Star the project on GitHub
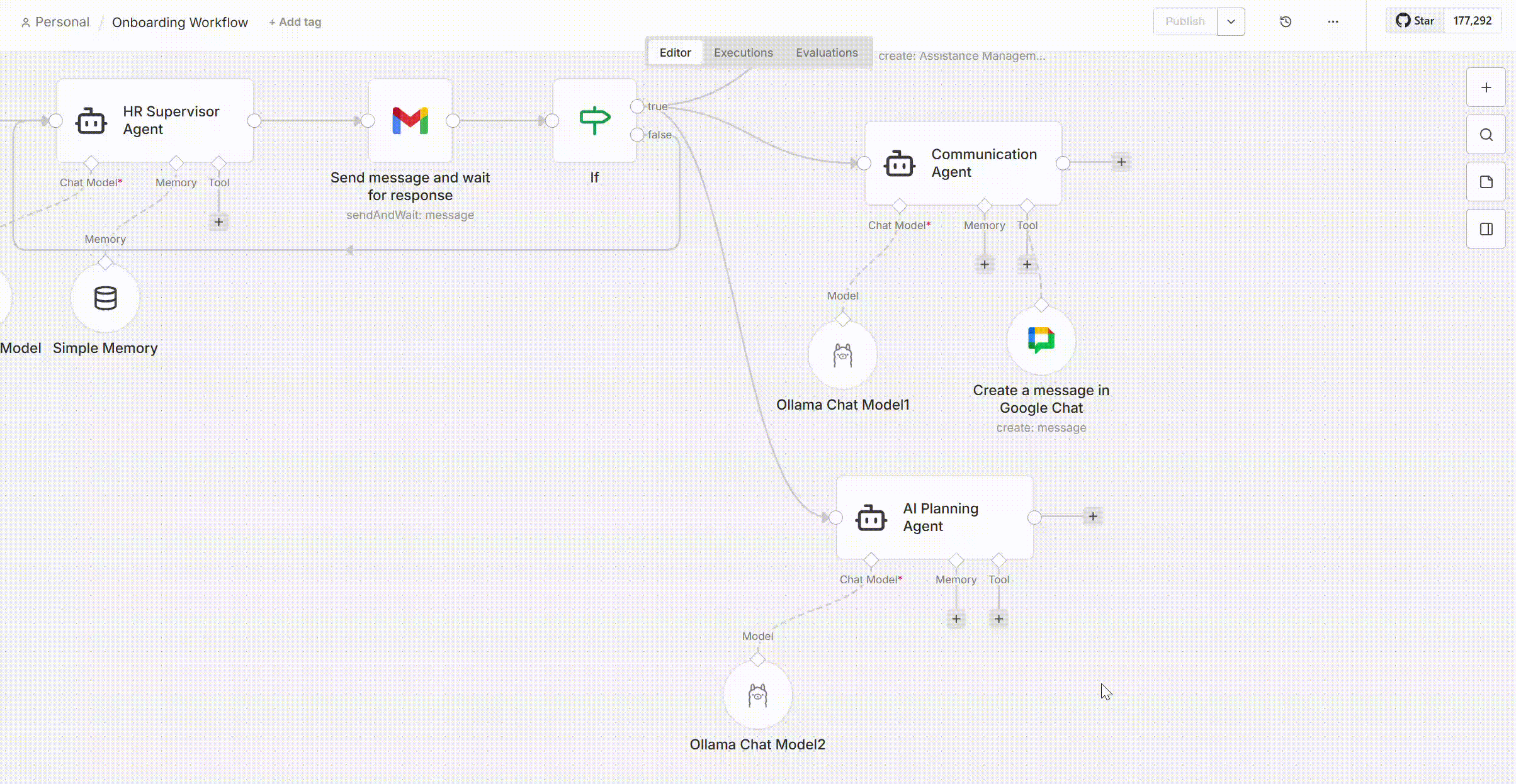 click(x=1415, y=21)
